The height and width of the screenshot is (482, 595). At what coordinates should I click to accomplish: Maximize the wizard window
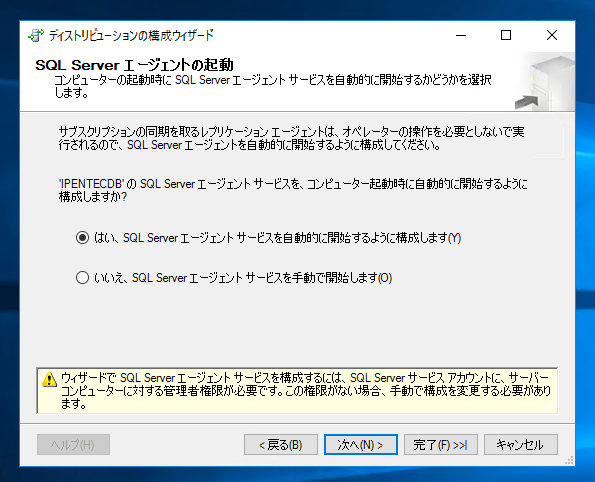coord(506,35)
